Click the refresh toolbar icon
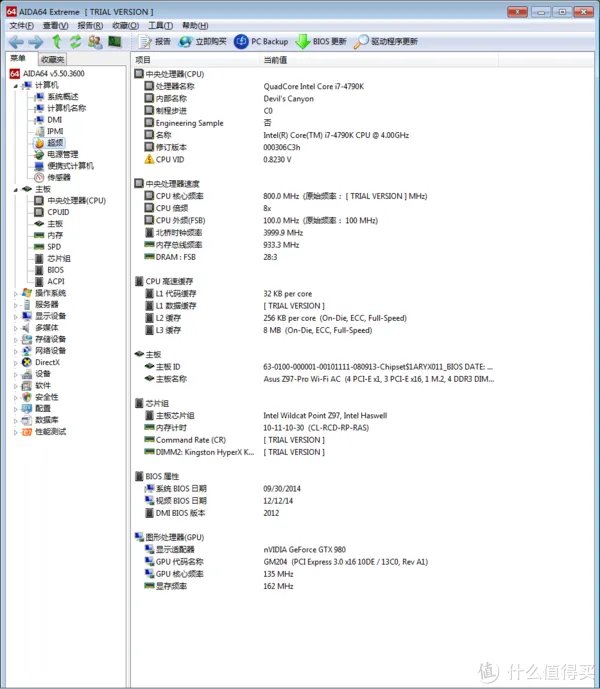 point(75,42)
